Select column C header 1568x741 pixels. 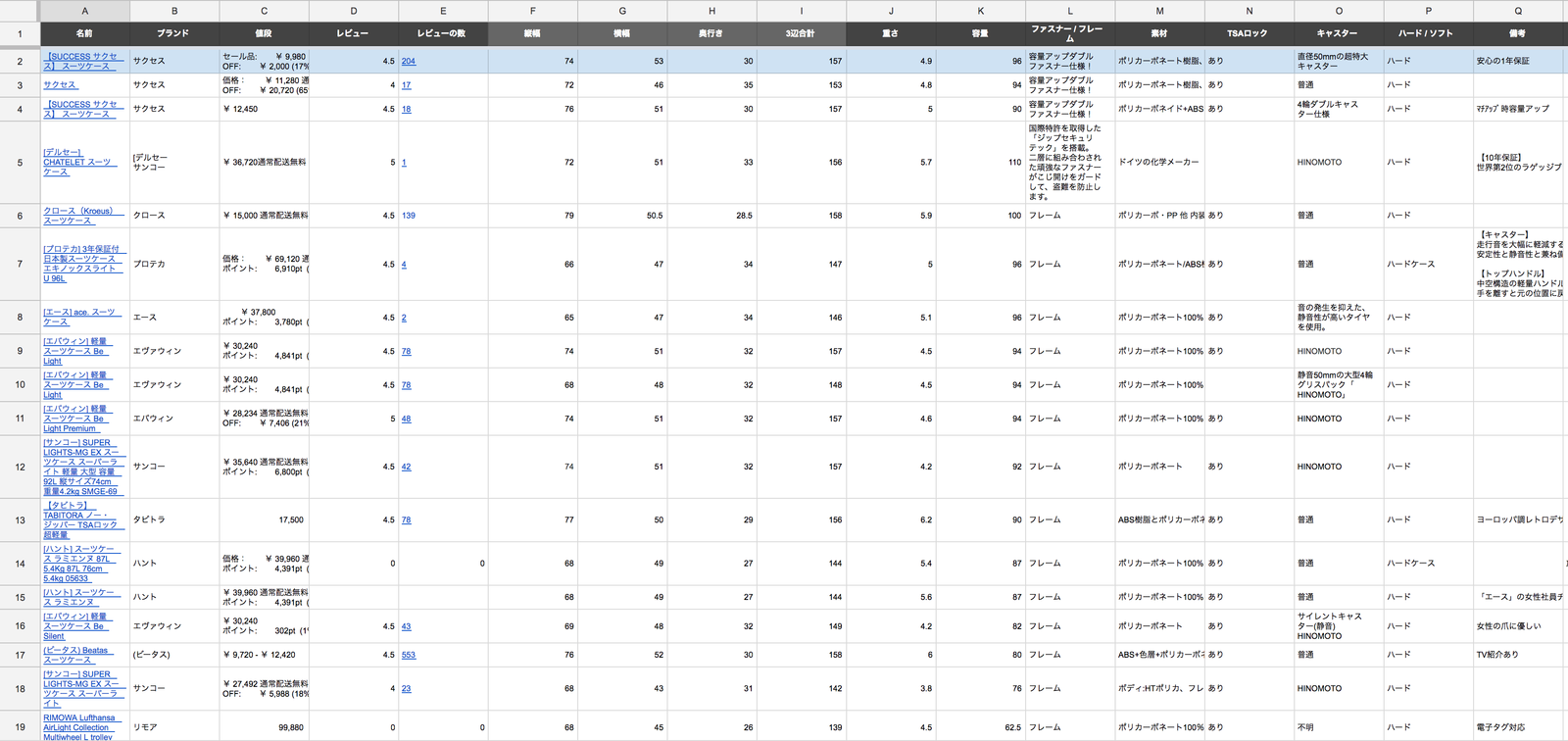tap(264, 11)
